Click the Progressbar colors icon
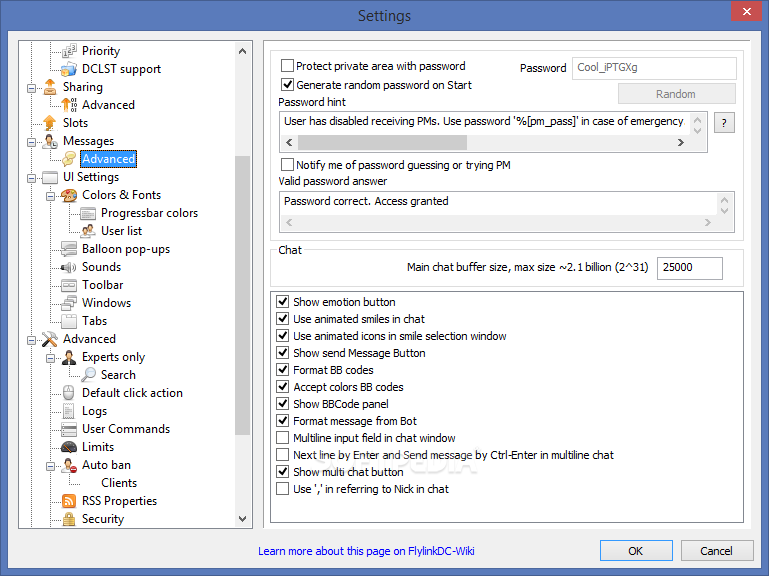This screenshot has height=576, width=769. [x=88, y=213]
